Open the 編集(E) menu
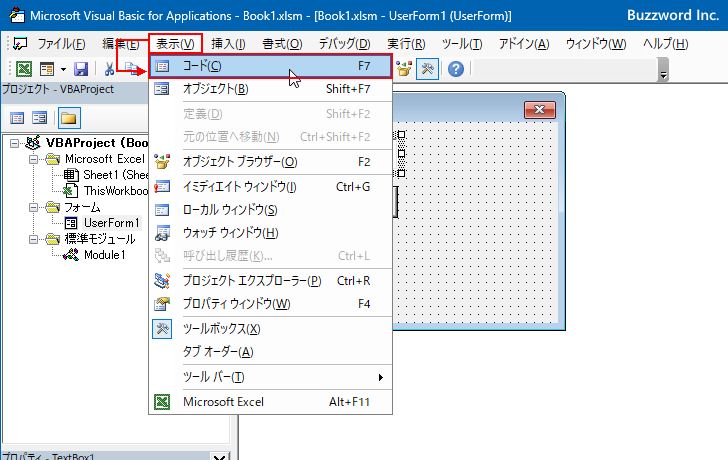The width and height of the screenshot is (728, 460). (121, 44)
